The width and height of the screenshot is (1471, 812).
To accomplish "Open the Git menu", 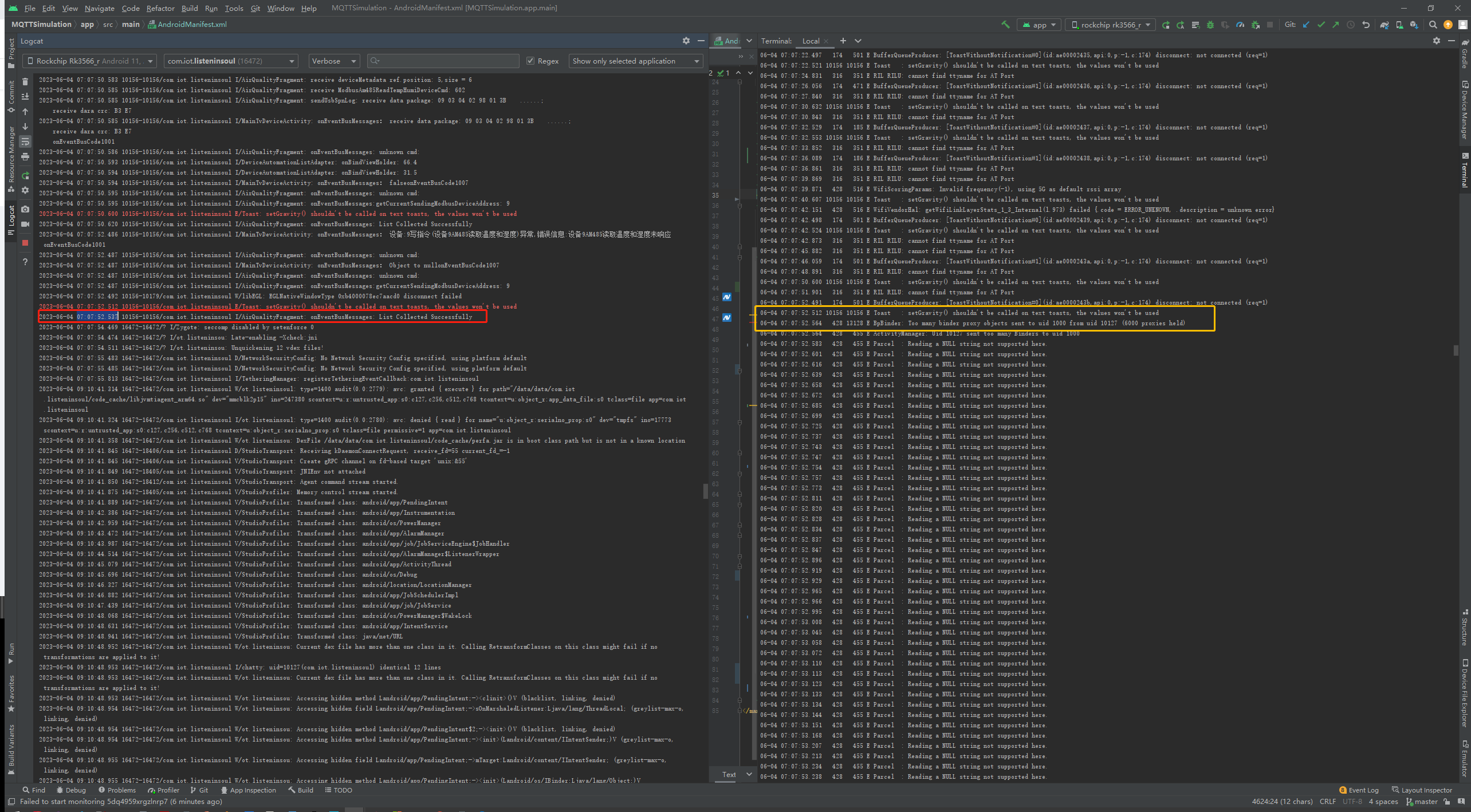I will pyautogui.click(x=255, y=8).
